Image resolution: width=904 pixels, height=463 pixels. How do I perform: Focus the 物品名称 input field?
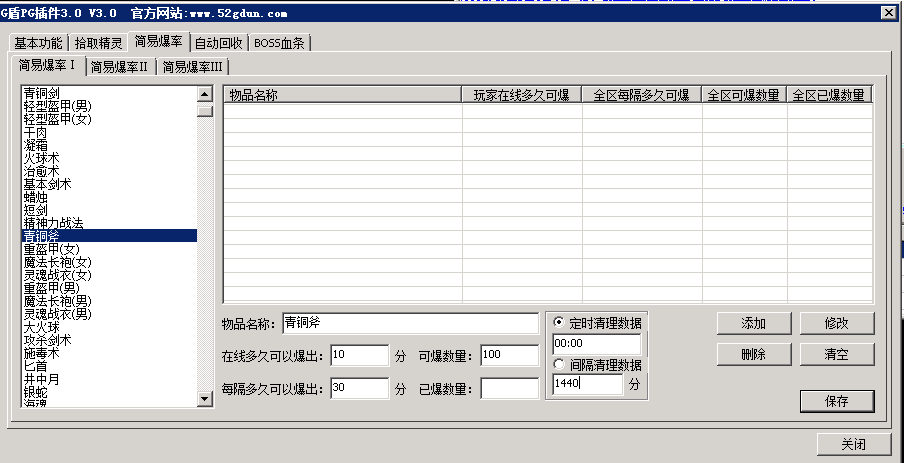410,323
